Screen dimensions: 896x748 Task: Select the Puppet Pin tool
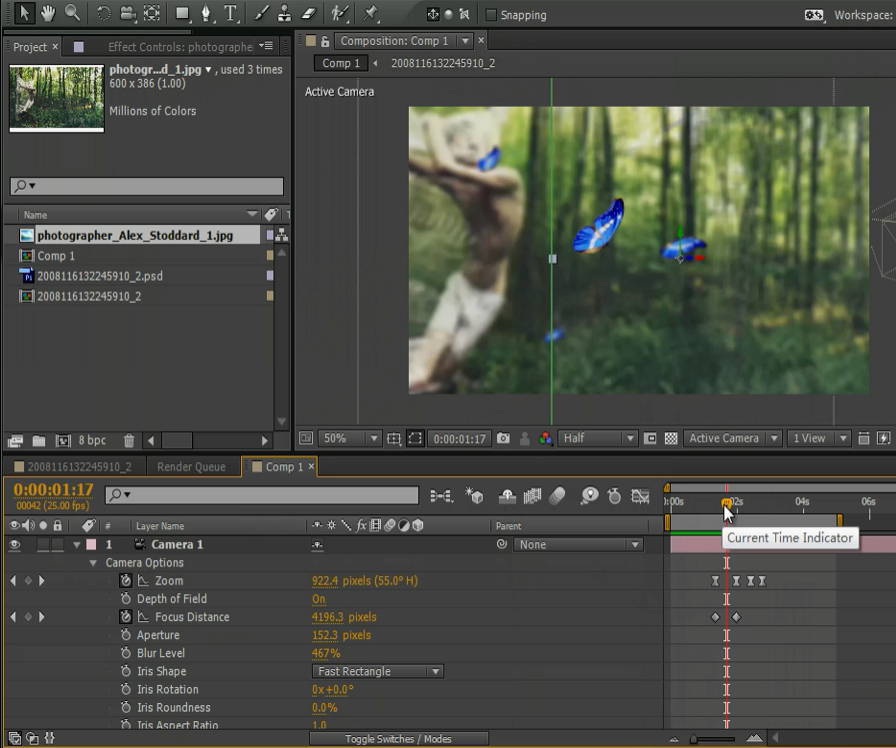coord(371,13)
